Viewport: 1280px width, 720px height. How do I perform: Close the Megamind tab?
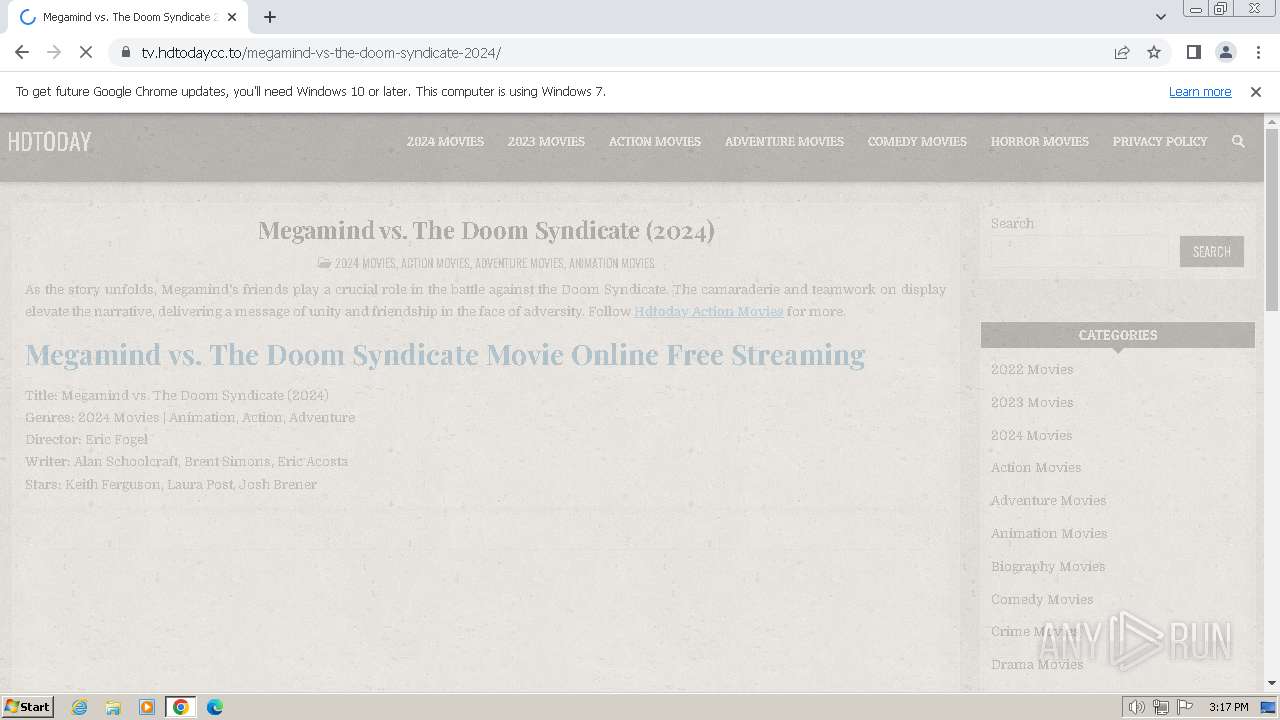232,17
